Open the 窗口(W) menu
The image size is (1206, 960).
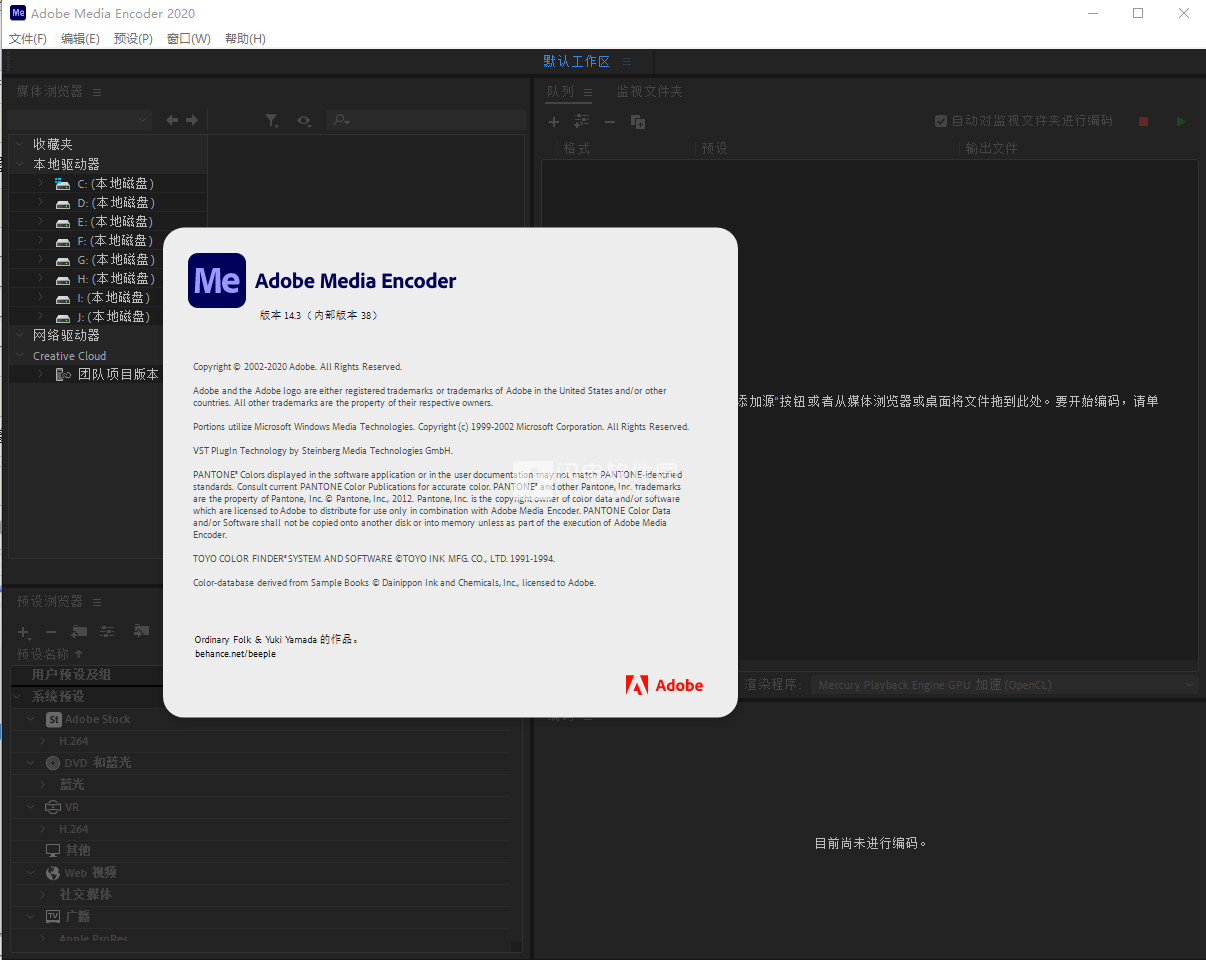tap(189, 39)
